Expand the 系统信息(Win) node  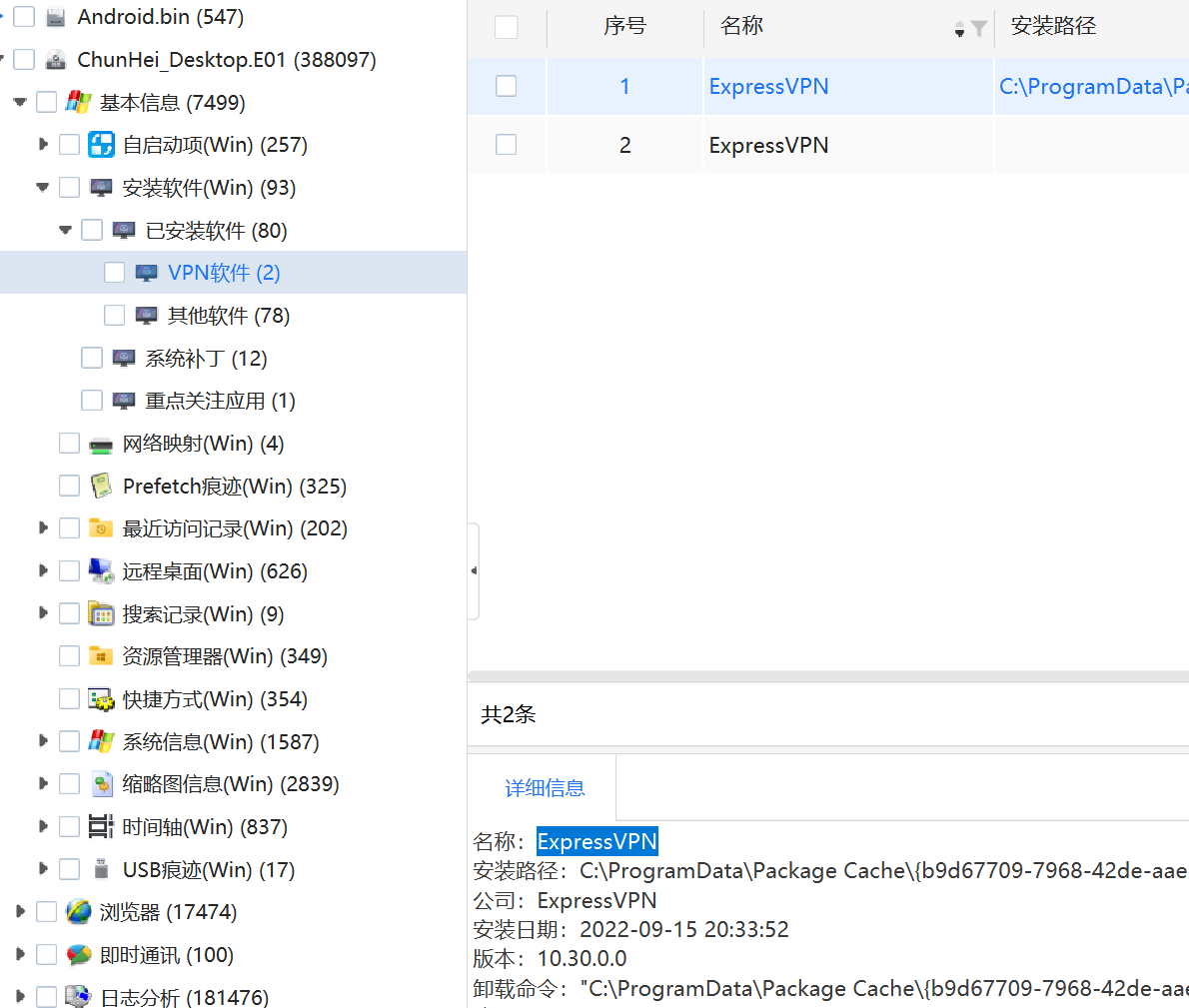click(43, 740)
